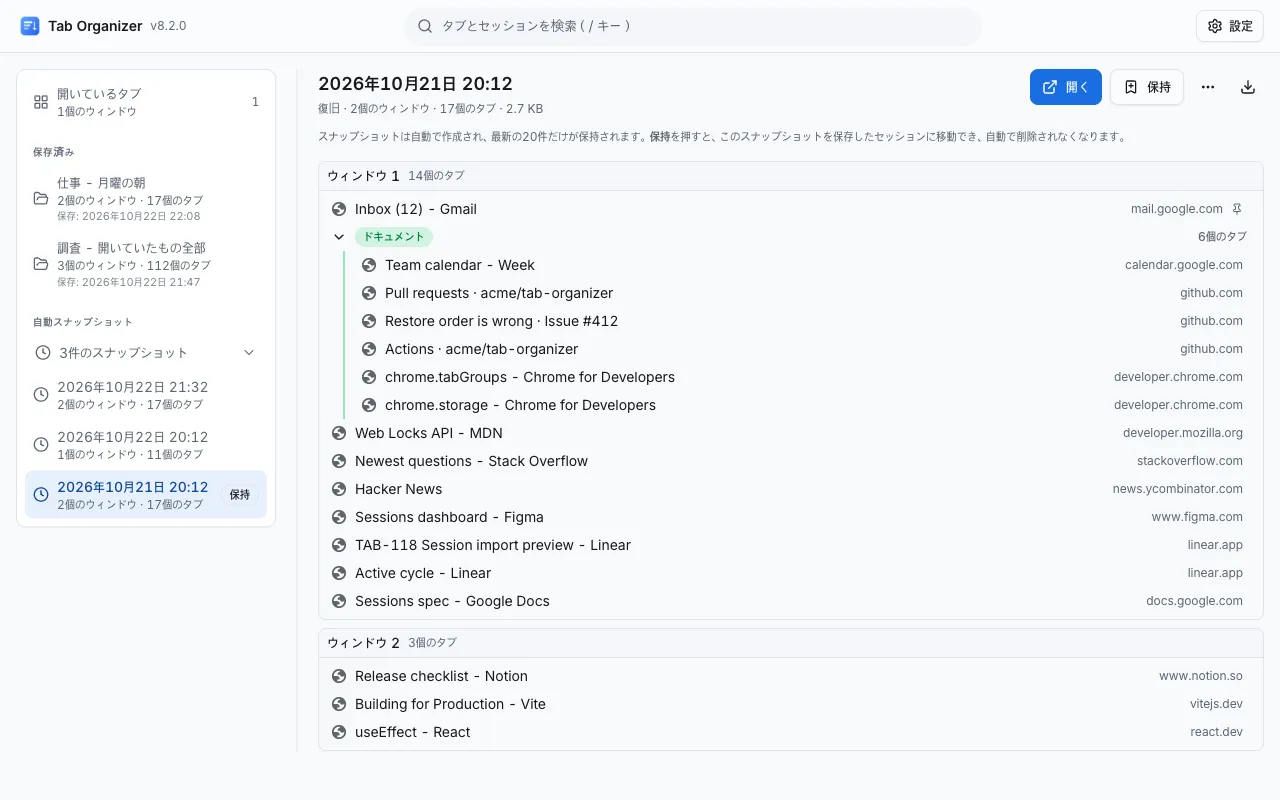This screenshot has width=1280, height=800.
Task: Click Active cycle - Linear tab row
Action: point(791,573)
